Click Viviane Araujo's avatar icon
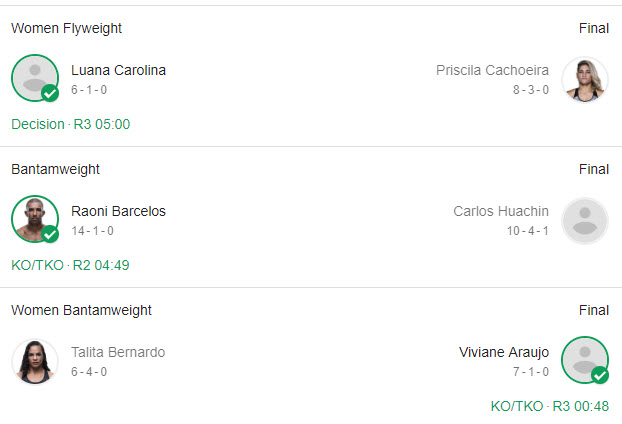 pyautogui.click(x=584, y=359)
